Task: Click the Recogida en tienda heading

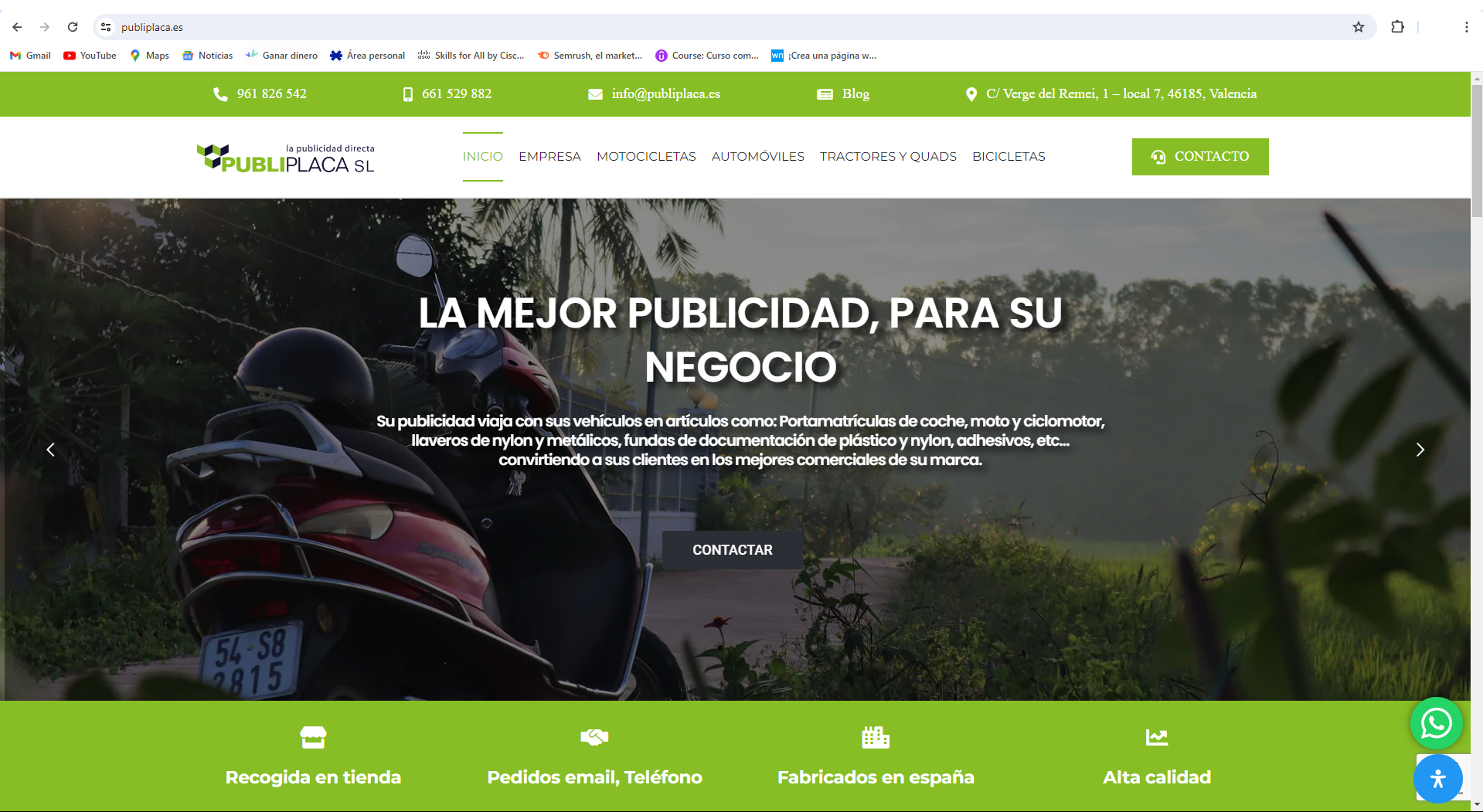Action: 313,777
